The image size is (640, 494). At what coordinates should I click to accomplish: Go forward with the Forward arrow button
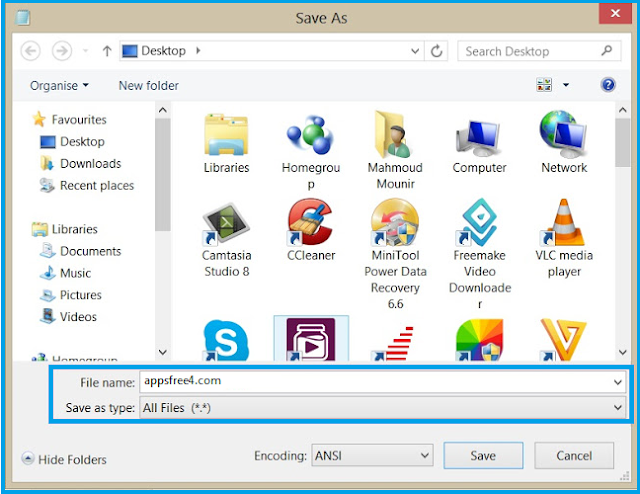pos(62,51)
